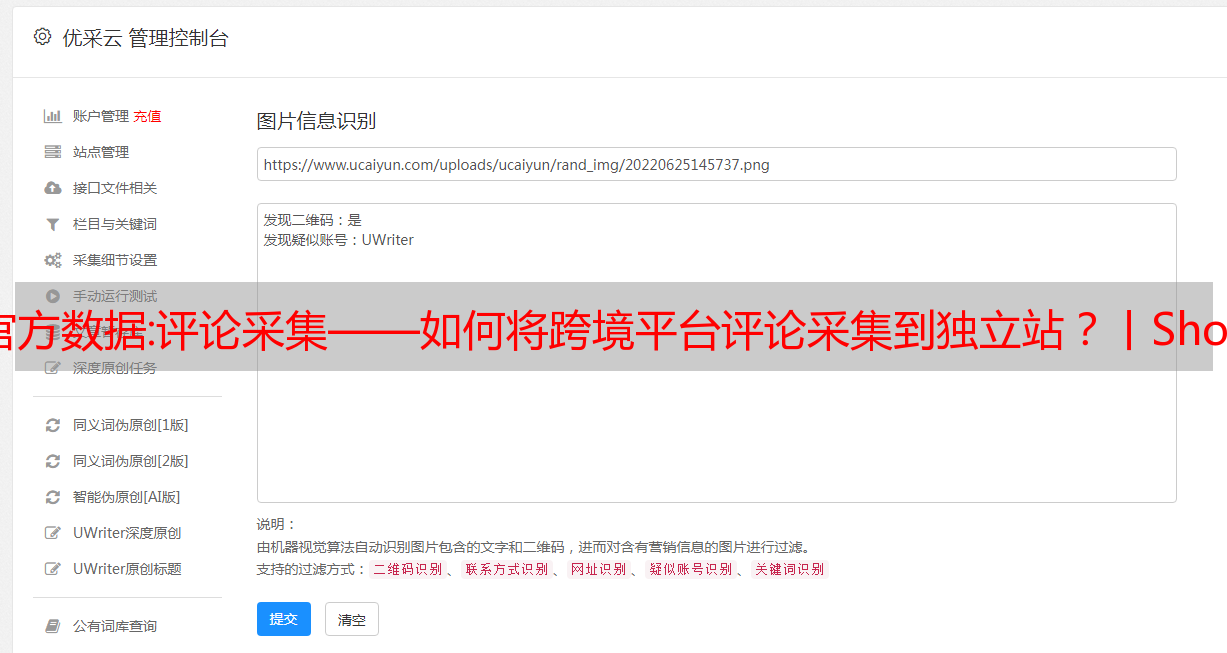Click the 疑似账号识别 filter tag

(690, 569)
